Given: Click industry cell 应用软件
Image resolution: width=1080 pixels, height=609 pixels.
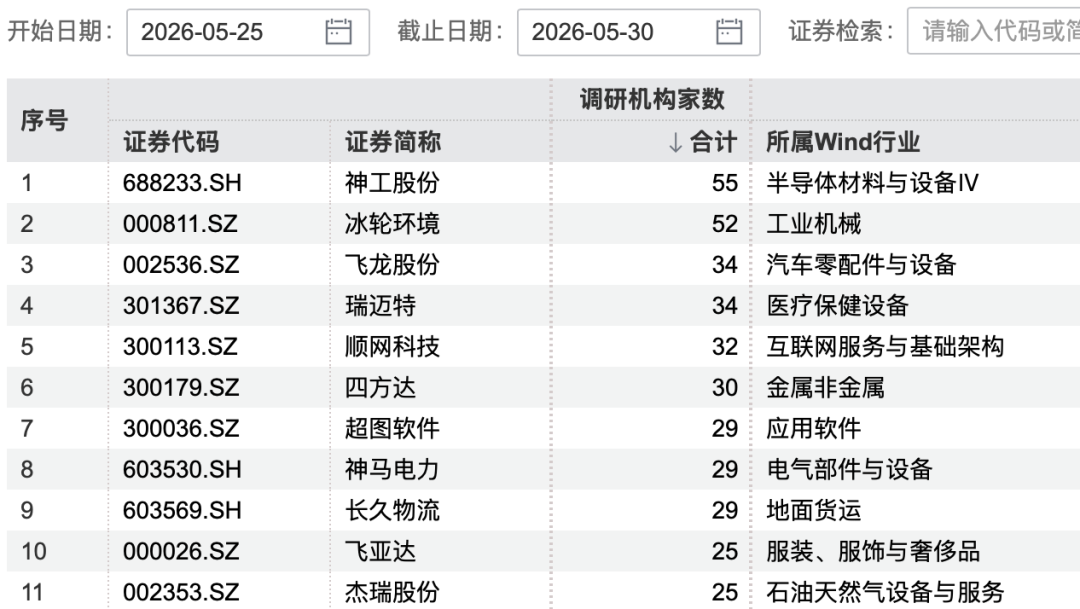Looking at the screenshot, I should pyautogui.click(x=813, y=429).
